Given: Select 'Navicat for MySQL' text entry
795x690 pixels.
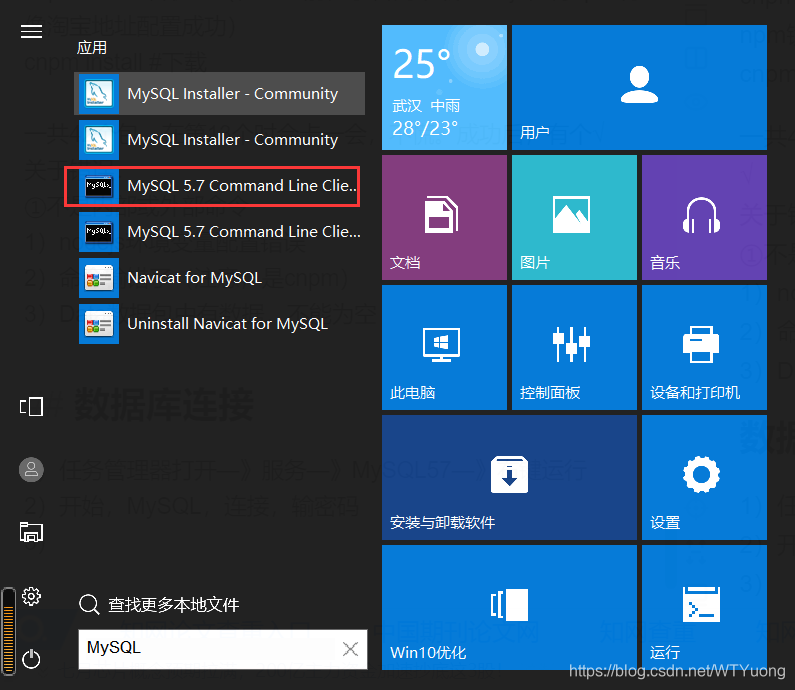Looking at the screenshot, I should click(195, 277).
